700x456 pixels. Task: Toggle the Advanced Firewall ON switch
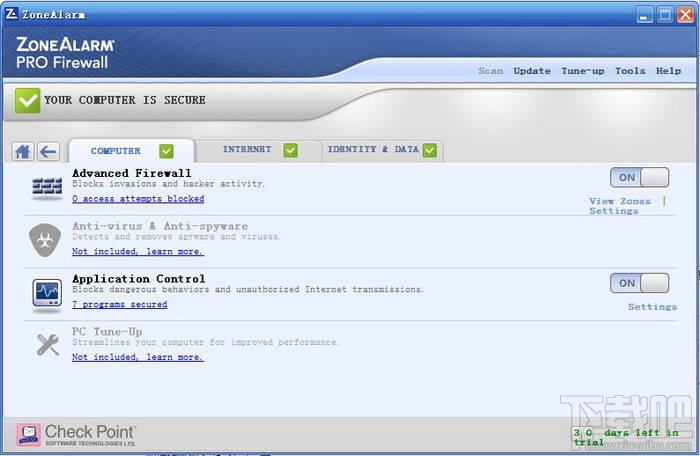coord(639,177)
